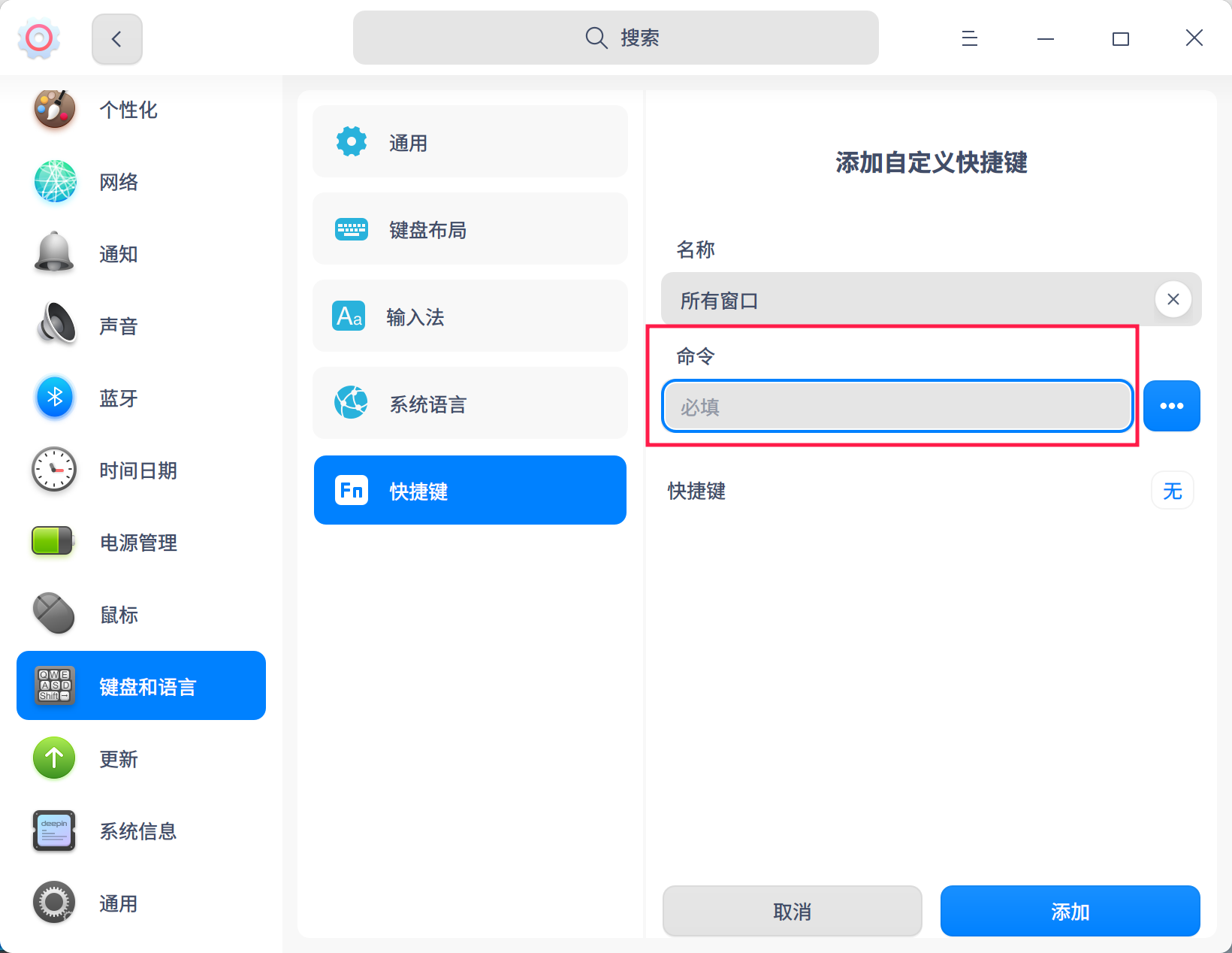
Task: Select the Network (网络) globe icon
Action: pyautogui.click(x=55, y=182)
